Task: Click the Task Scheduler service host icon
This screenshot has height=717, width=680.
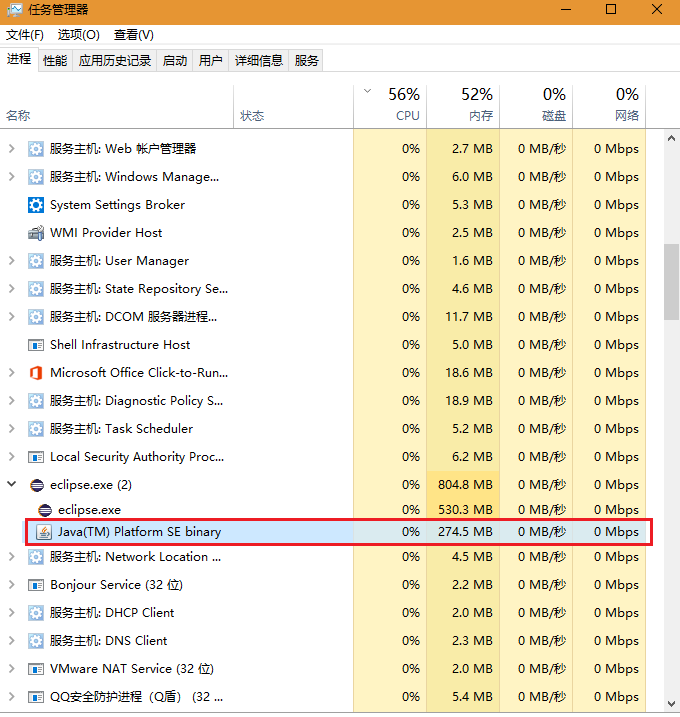Action: click(x=36, y=429)
